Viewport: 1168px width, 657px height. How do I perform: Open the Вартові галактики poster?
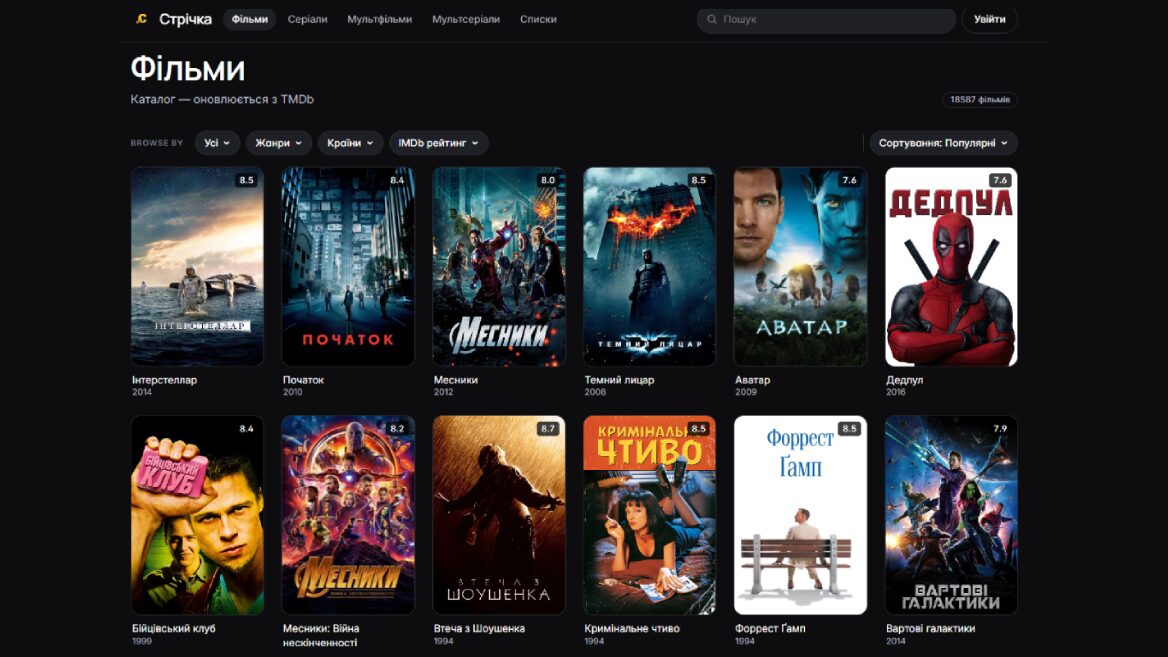(x=951, y=515)
